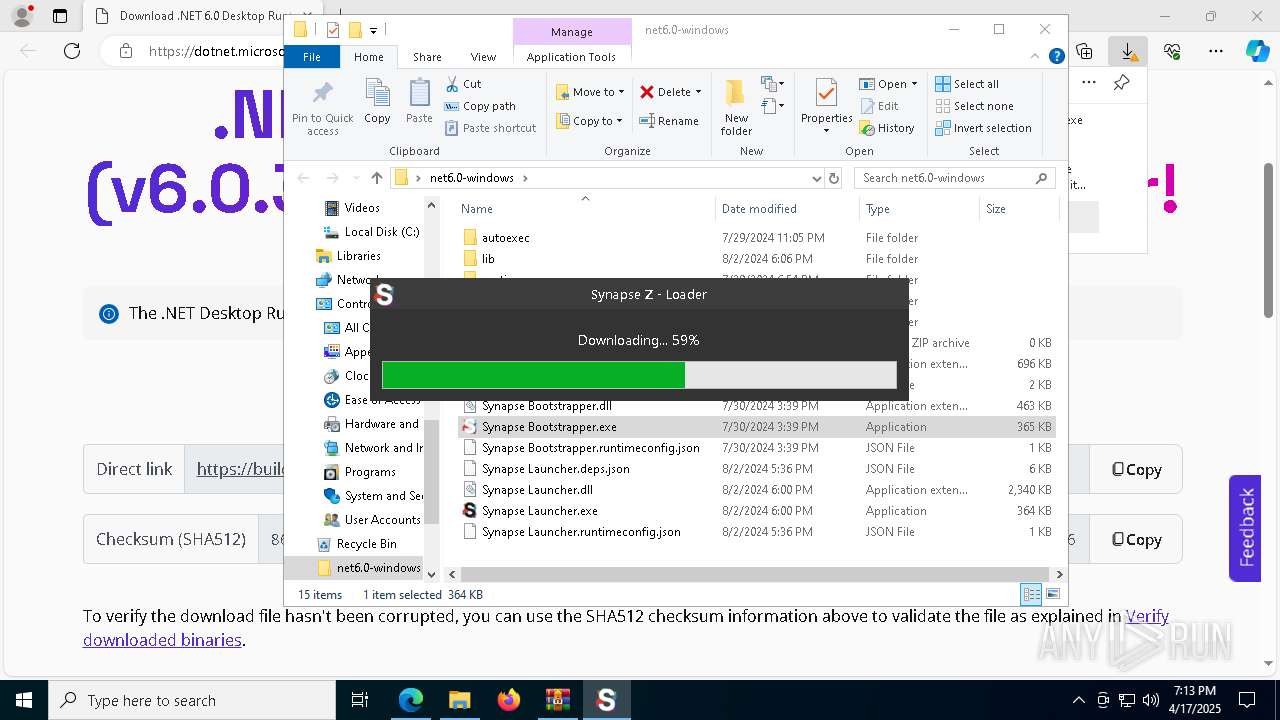Click Select none in ribbon
The height and width of the screenshot is (720, 1280).
[x=974, y=106]
